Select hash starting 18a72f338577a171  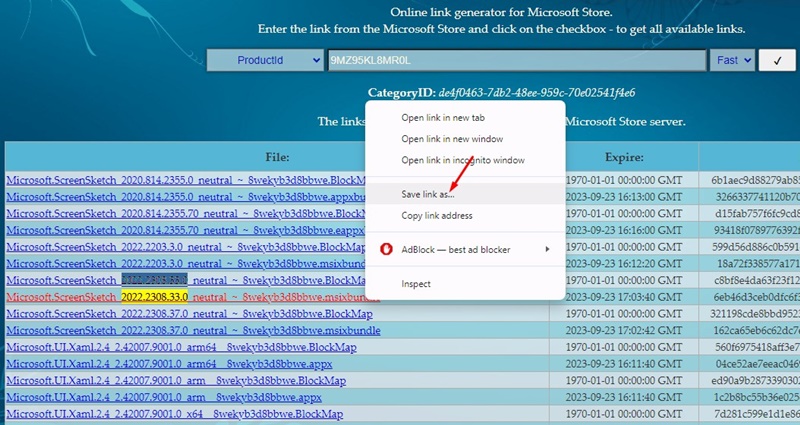tap(758, 264)
